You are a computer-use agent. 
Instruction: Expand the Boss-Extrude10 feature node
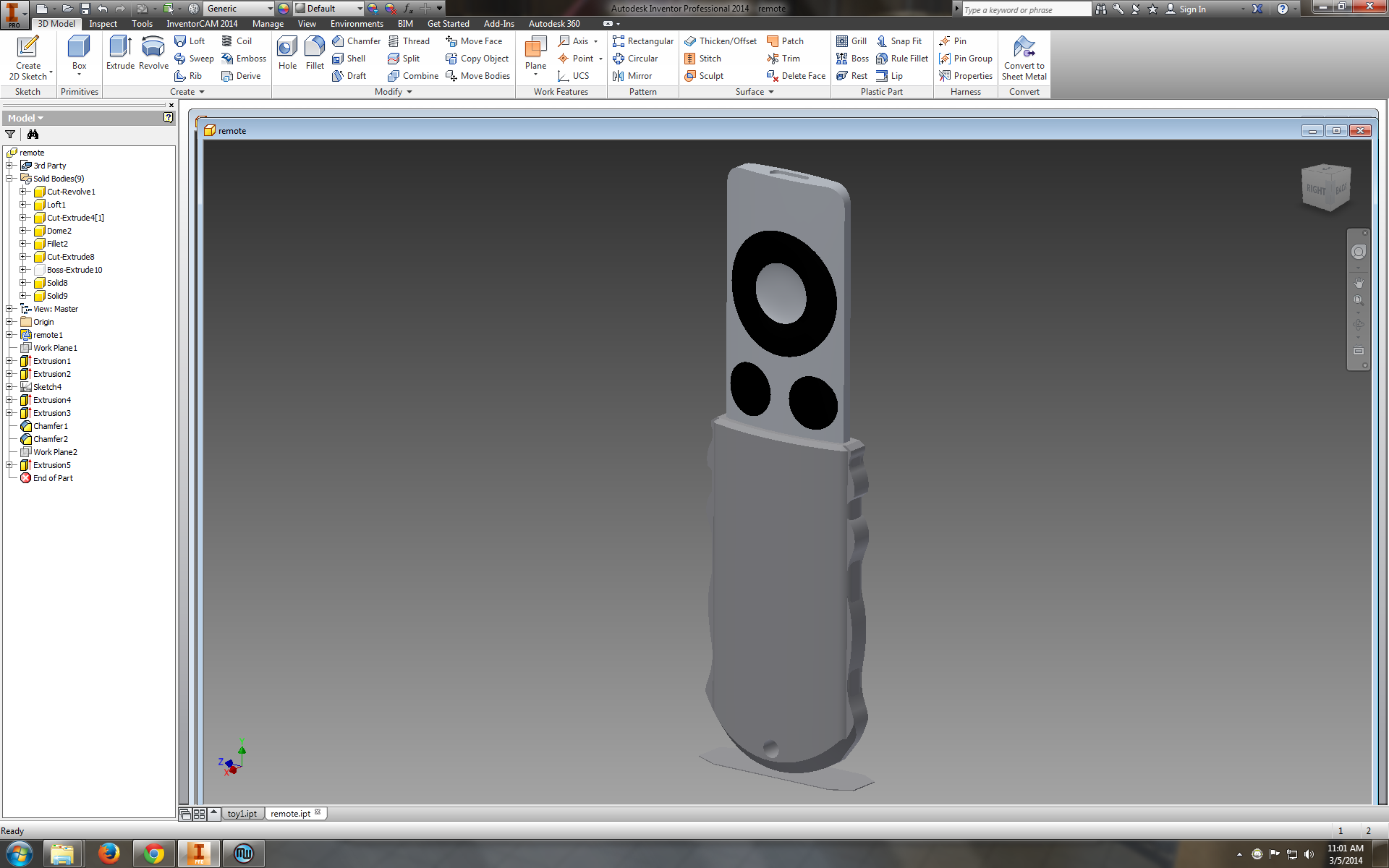pos(22,269)
